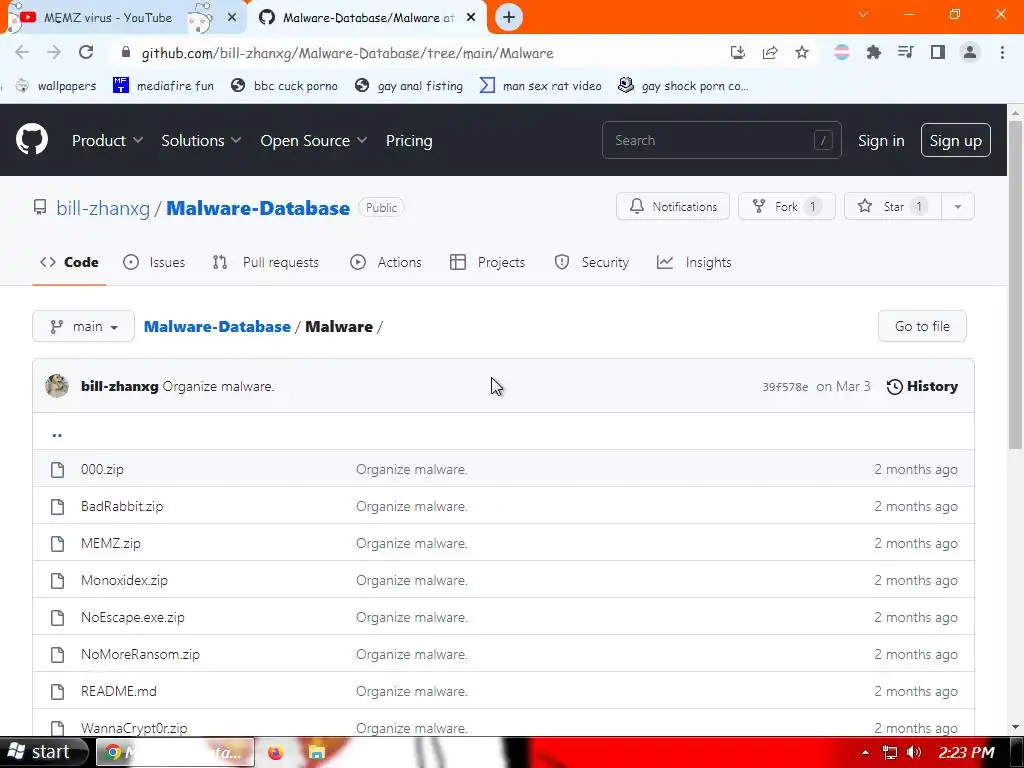Image resolution: width=1024 pixels, height=768 pixels.
Task: Open the Windows start button
Action: [x=42, y=752]
